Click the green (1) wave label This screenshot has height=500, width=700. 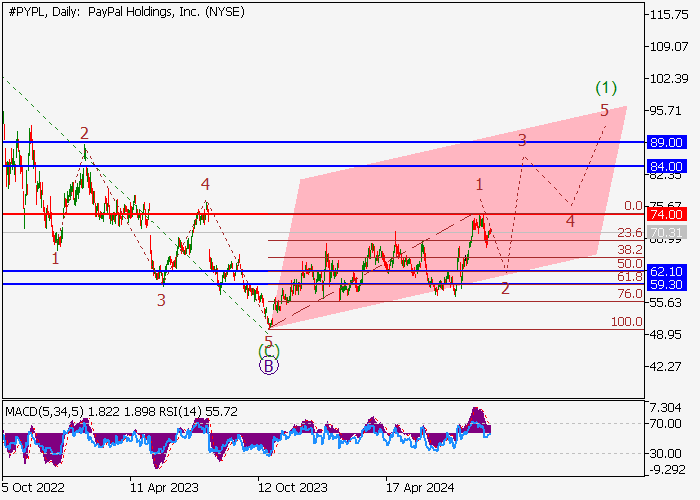point(605,87)
